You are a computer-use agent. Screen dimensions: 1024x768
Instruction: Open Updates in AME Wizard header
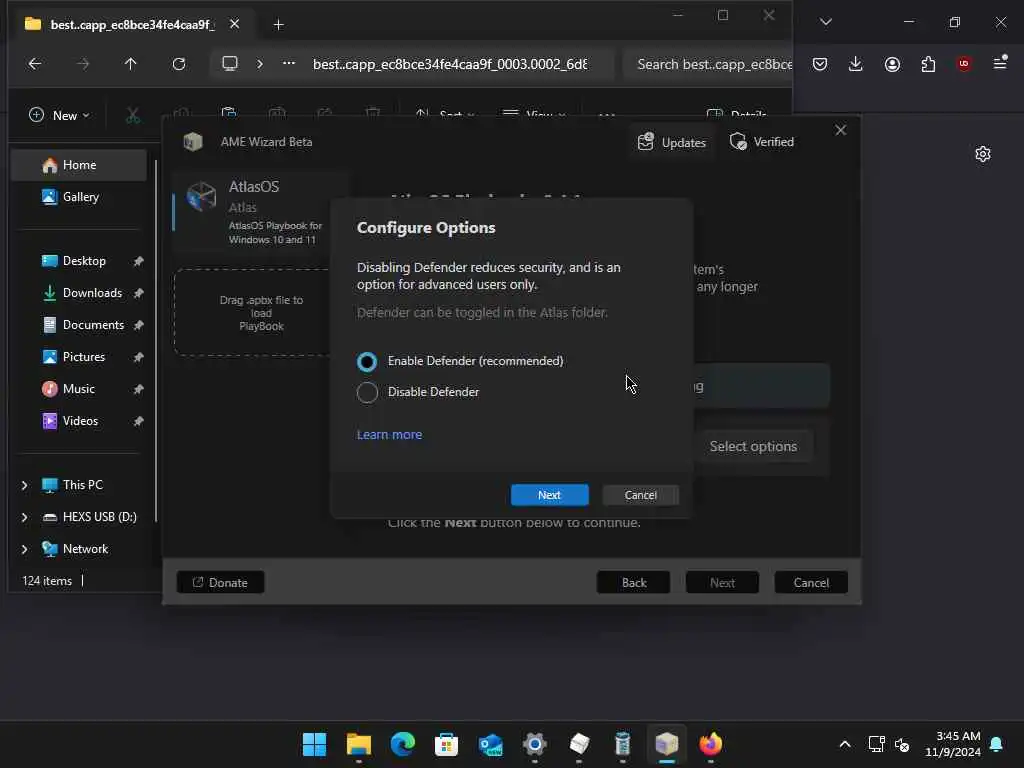coord(671,142)
